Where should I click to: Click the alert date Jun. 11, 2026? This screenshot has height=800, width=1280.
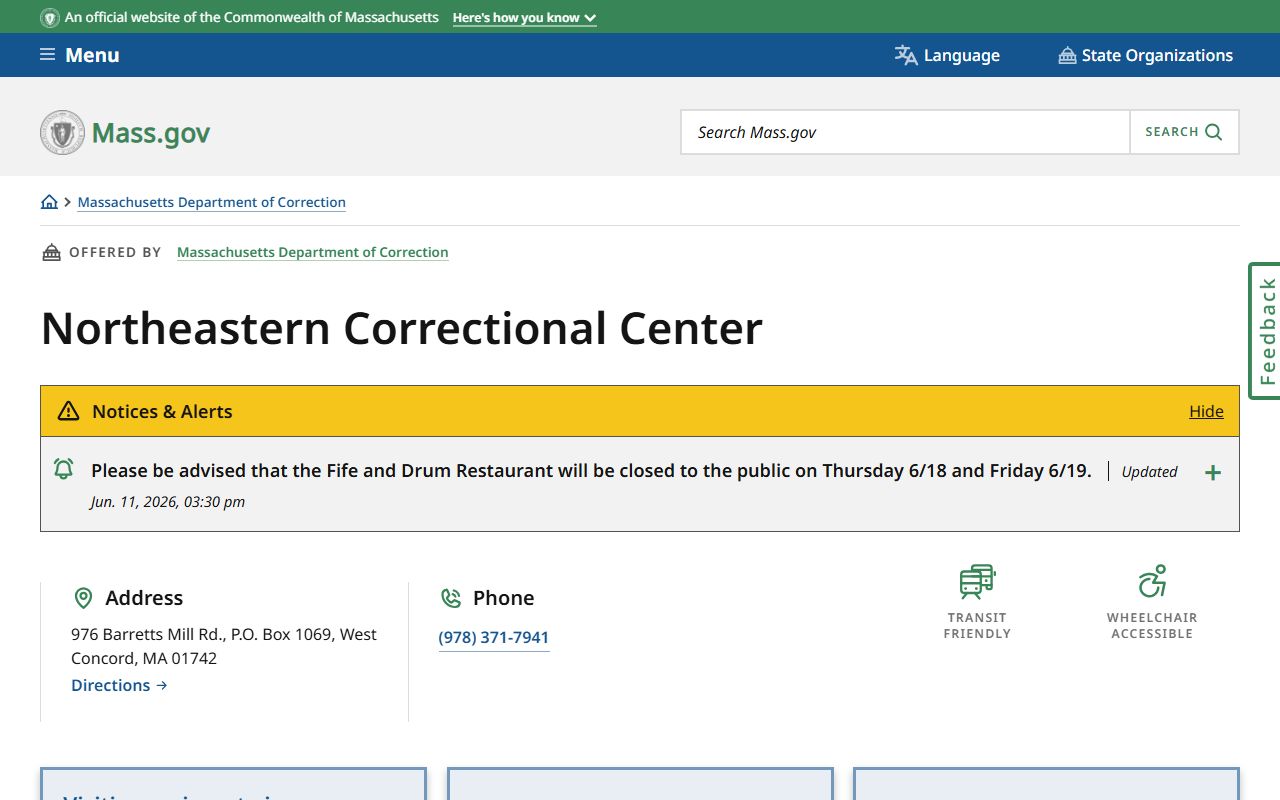coord(168,502)
